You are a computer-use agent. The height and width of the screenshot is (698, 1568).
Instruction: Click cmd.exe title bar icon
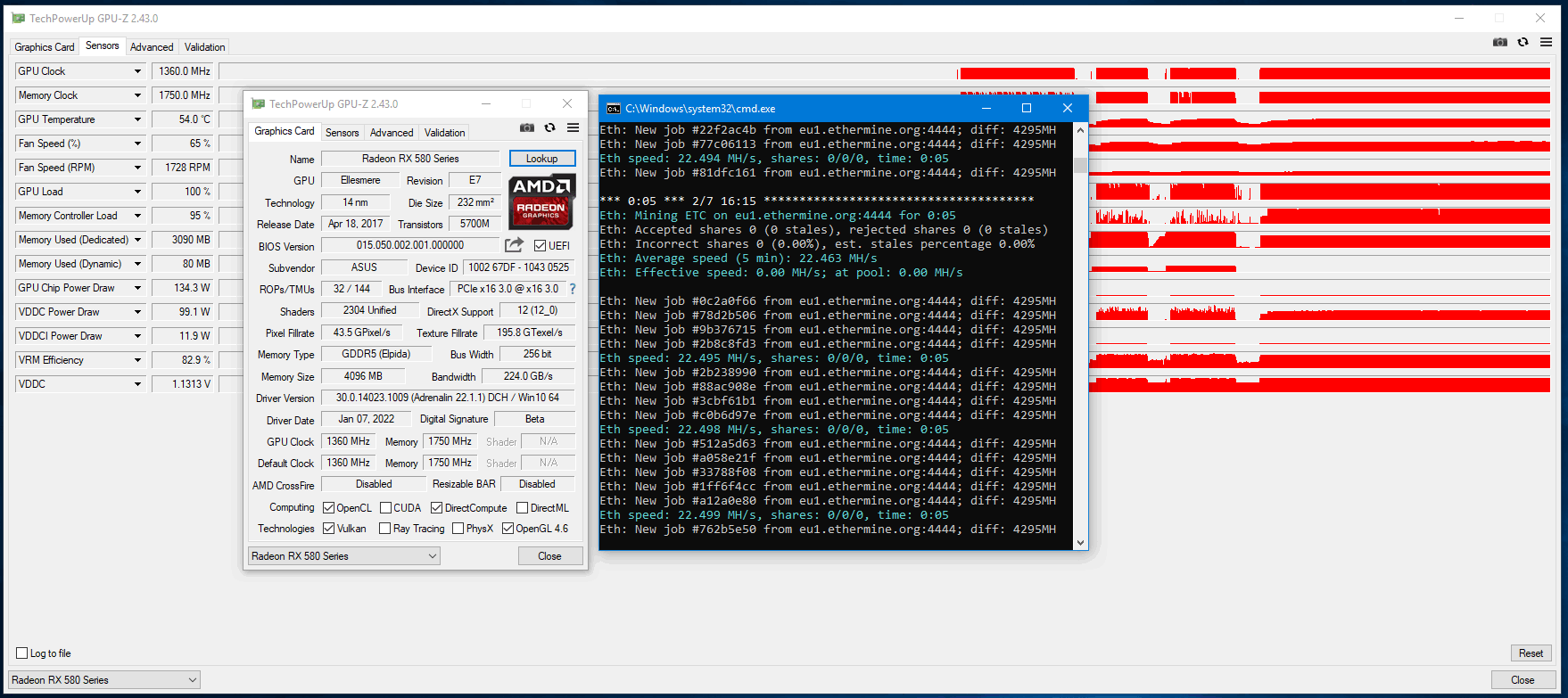click(614, 108)
